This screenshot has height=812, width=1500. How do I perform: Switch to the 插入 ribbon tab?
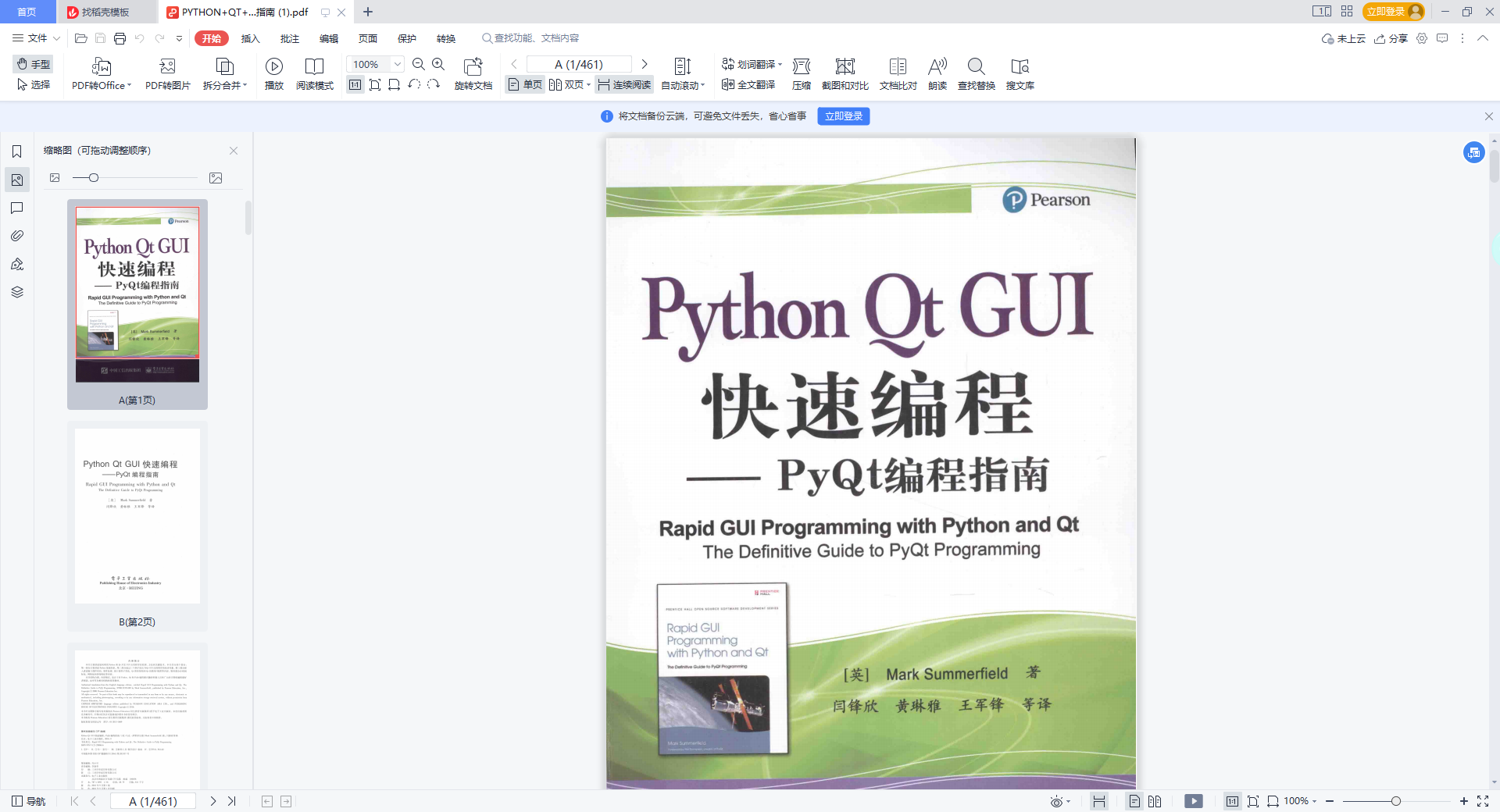250,38
